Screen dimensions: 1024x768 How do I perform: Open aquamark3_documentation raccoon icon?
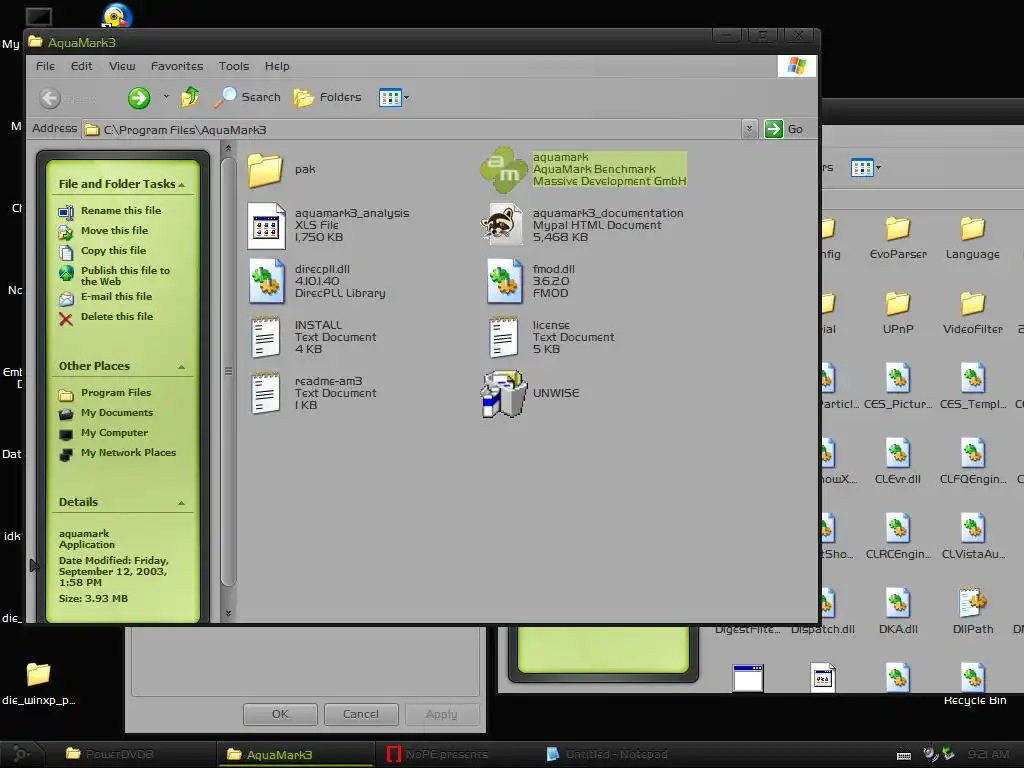click(x=503, y=224)
